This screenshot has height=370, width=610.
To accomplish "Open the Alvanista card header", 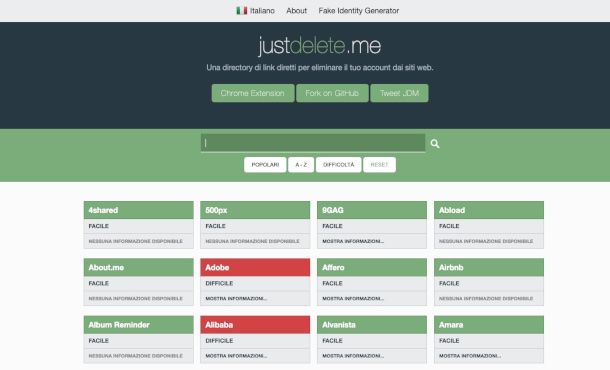I will click(372, 324).
